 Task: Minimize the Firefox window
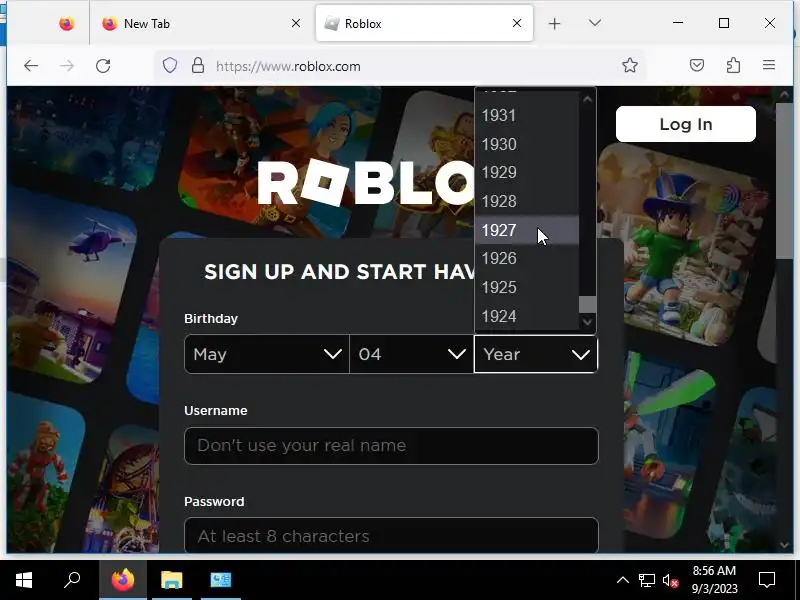click(678, 23)
